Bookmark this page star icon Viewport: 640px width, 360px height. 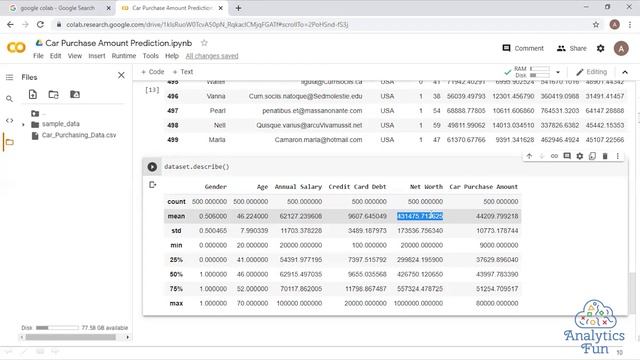tap(596, 24)
